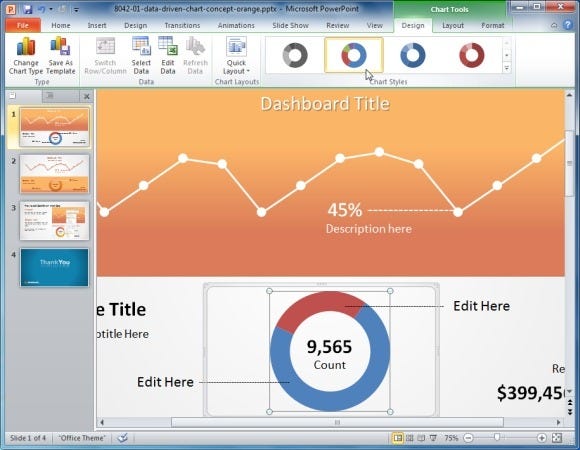The image size is (580, 450).
Task: Customize Quick Access Toolbar dropdown arrow
Action: (76, 10)
